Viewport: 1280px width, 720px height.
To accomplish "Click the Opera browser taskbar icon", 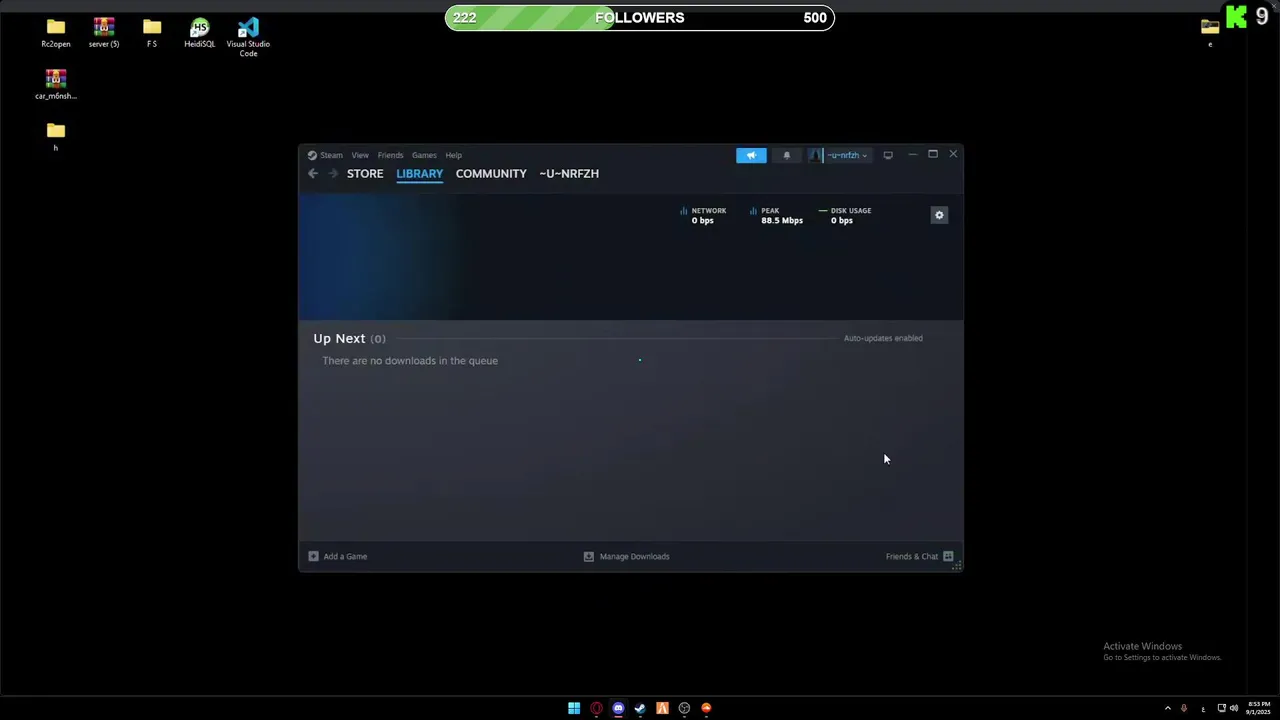I will click(x=596, y=708).
